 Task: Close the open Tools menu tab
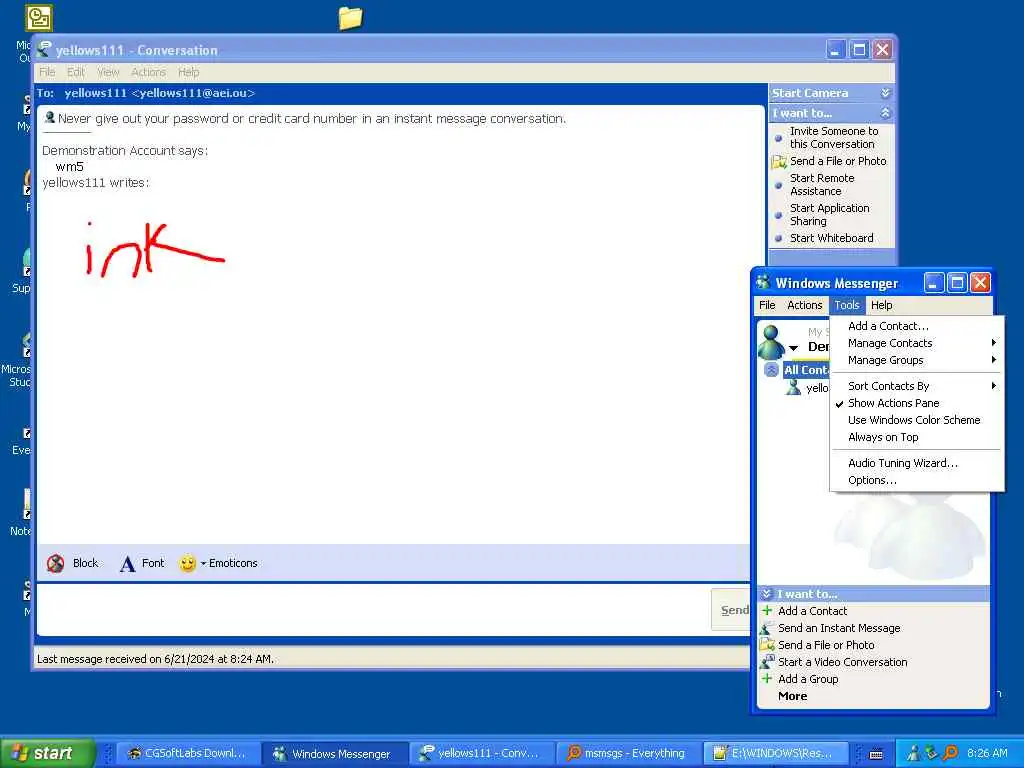[847, 305]
